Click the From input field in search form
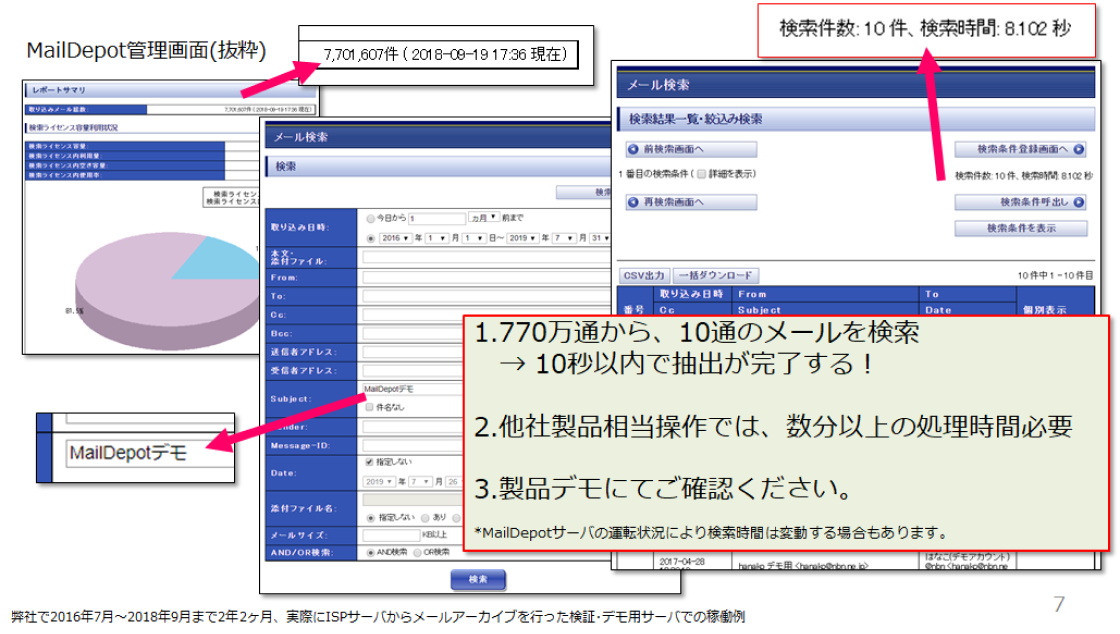 [486, 277]
